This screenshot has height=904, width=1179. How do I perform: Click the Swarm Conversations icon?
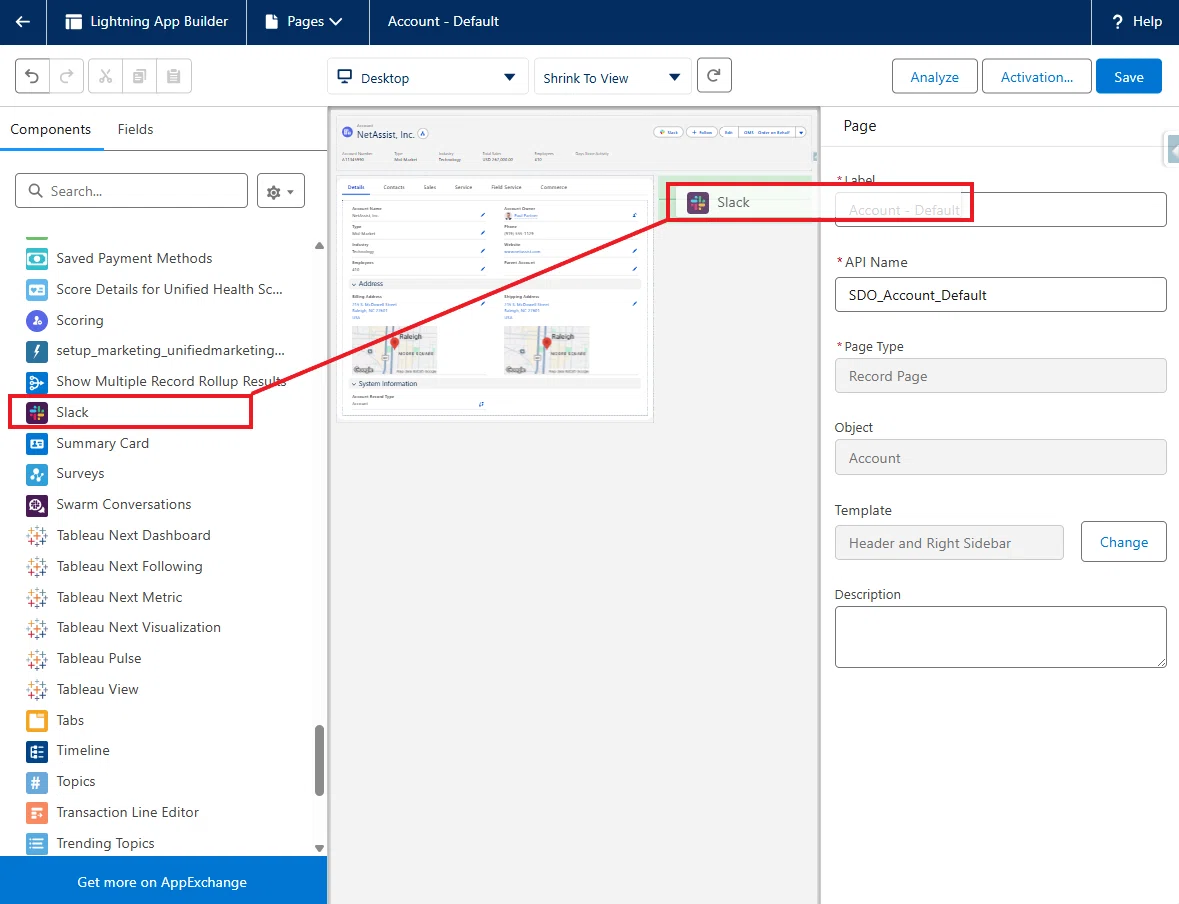tap(37, 505)
